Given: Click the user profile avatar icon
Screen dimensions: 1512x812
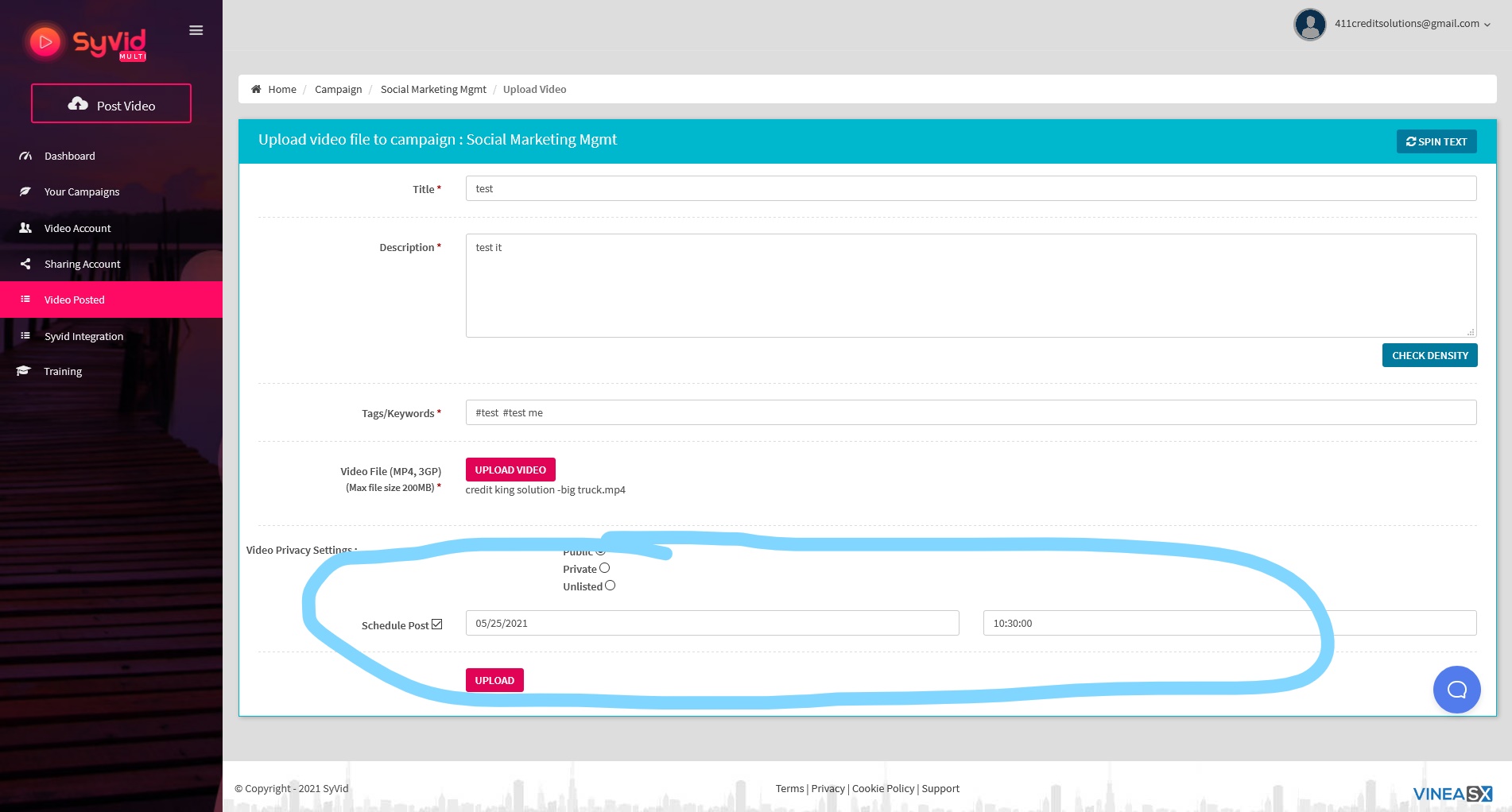Looking at the screenshot, I should [1309, 24].
